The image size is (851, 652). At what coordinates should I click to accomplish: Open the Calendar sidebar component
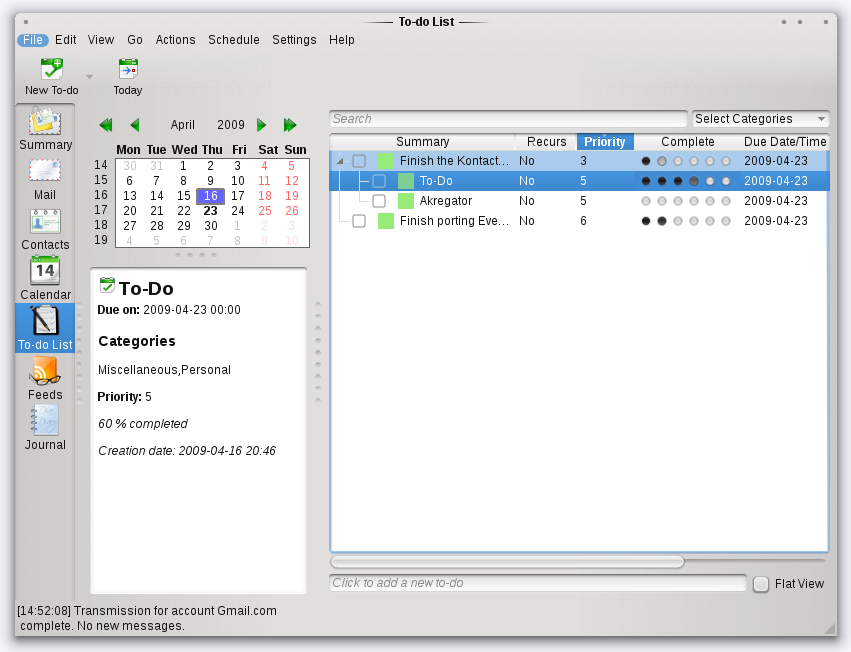tap(45, 279)
